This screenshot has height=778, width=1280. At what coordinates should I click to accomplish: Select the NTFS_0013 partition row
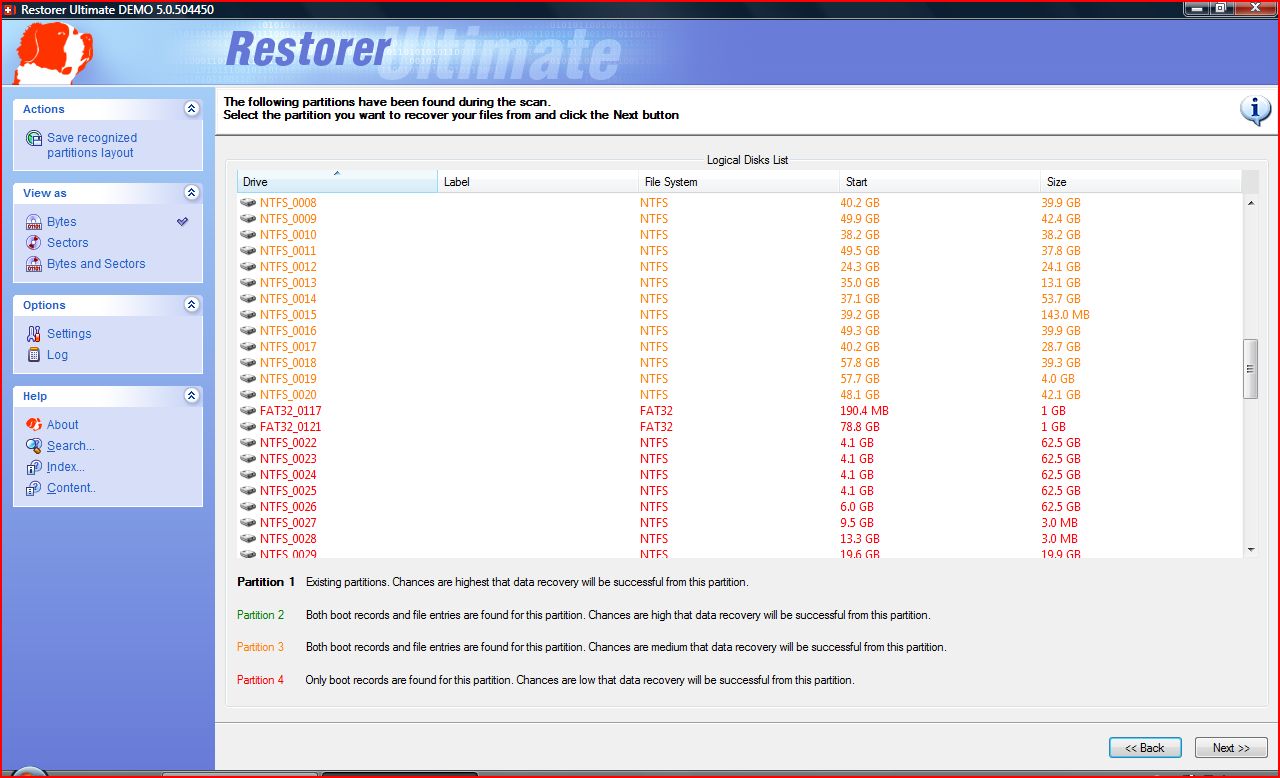(x=739, y=283)
